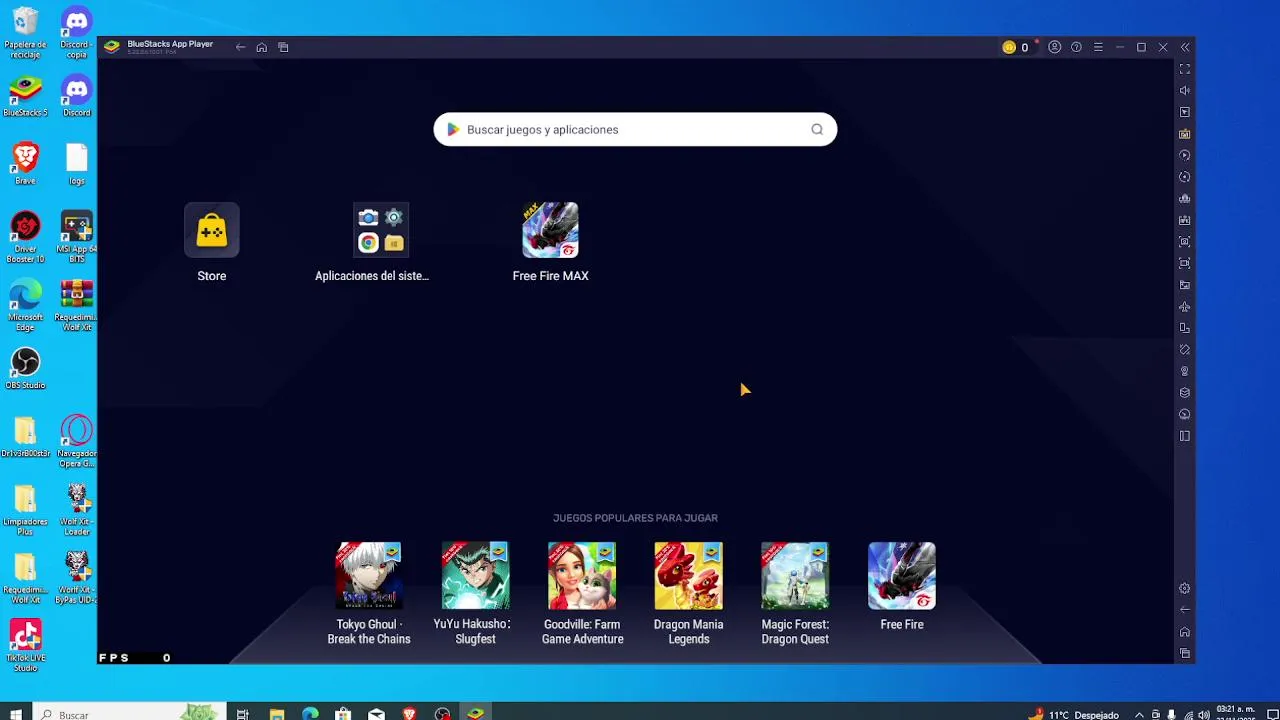Open YuYu Hakusho: Slugfest thumbnail
Screen dimensions: 1280x720
475,576
